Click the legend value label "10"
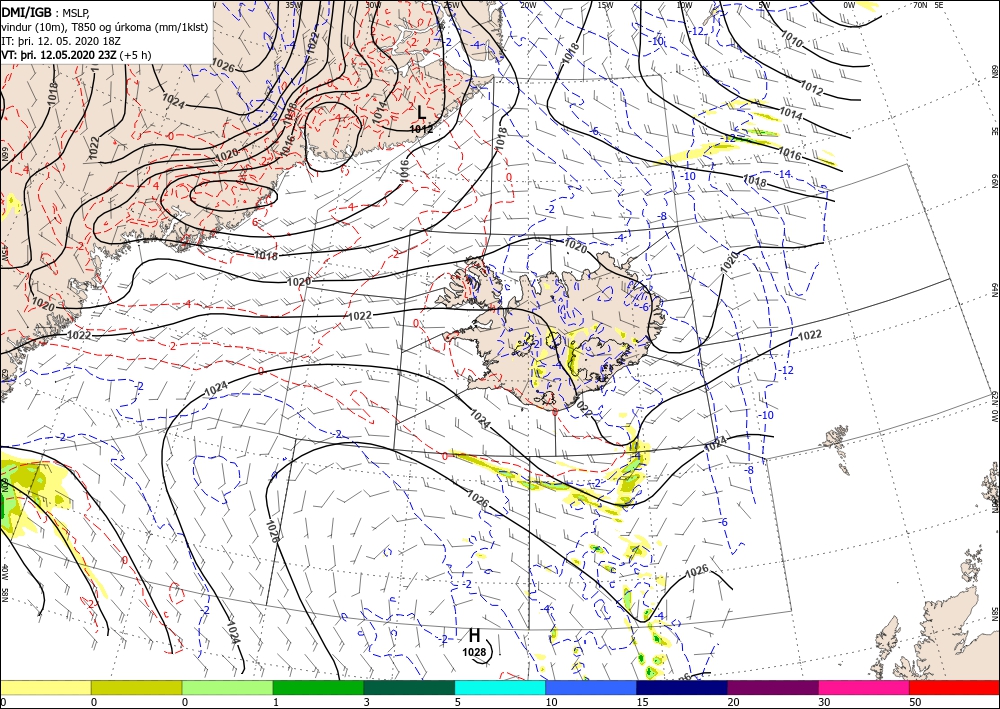1000x709 pixels. point(551,703)
